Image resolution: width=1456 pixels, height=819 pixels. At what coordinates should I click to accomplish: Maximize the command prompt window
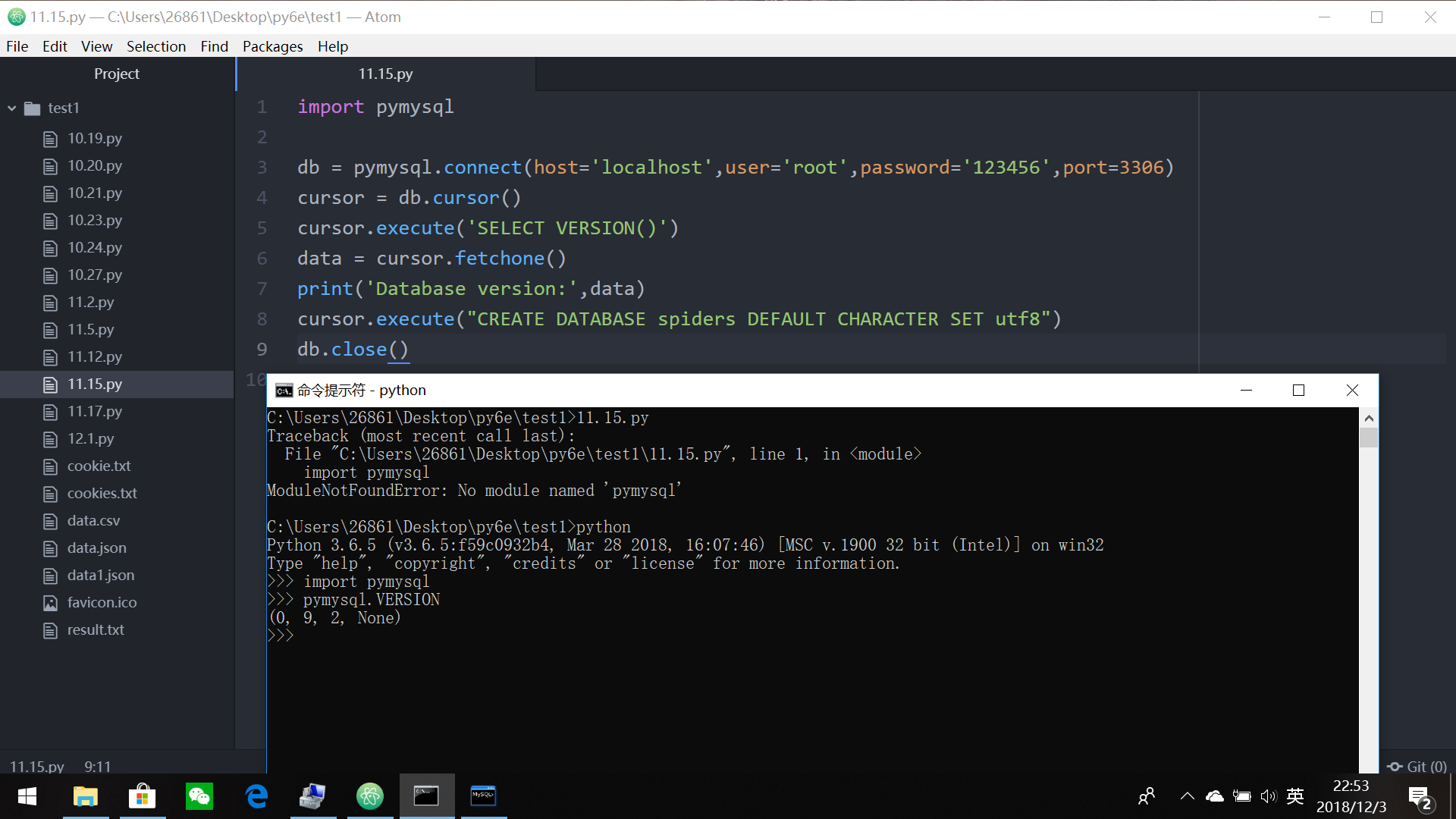[x=1298, y=390]
